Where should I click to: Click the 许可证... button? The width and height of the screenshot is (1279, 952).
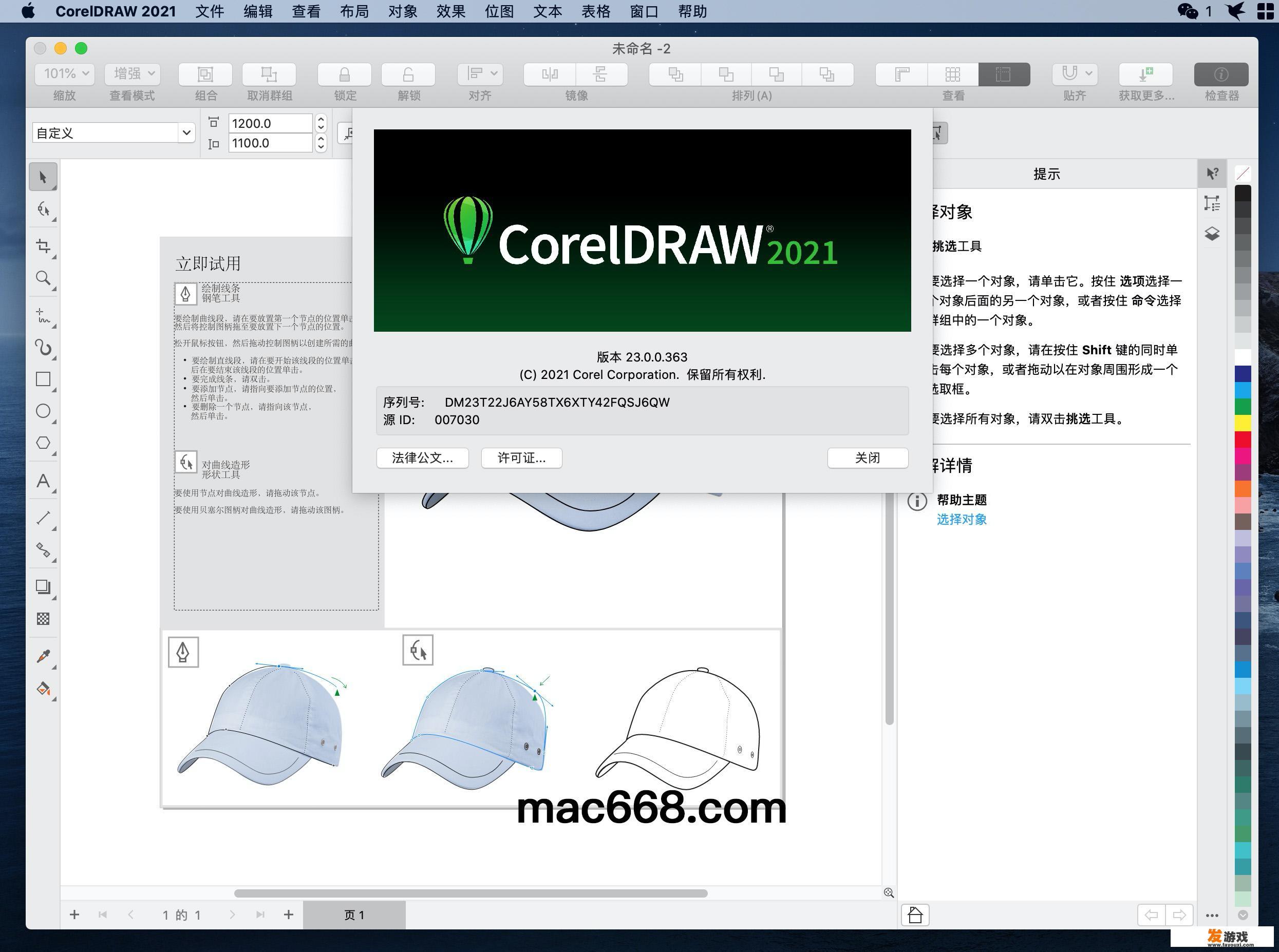coord(522,458)
